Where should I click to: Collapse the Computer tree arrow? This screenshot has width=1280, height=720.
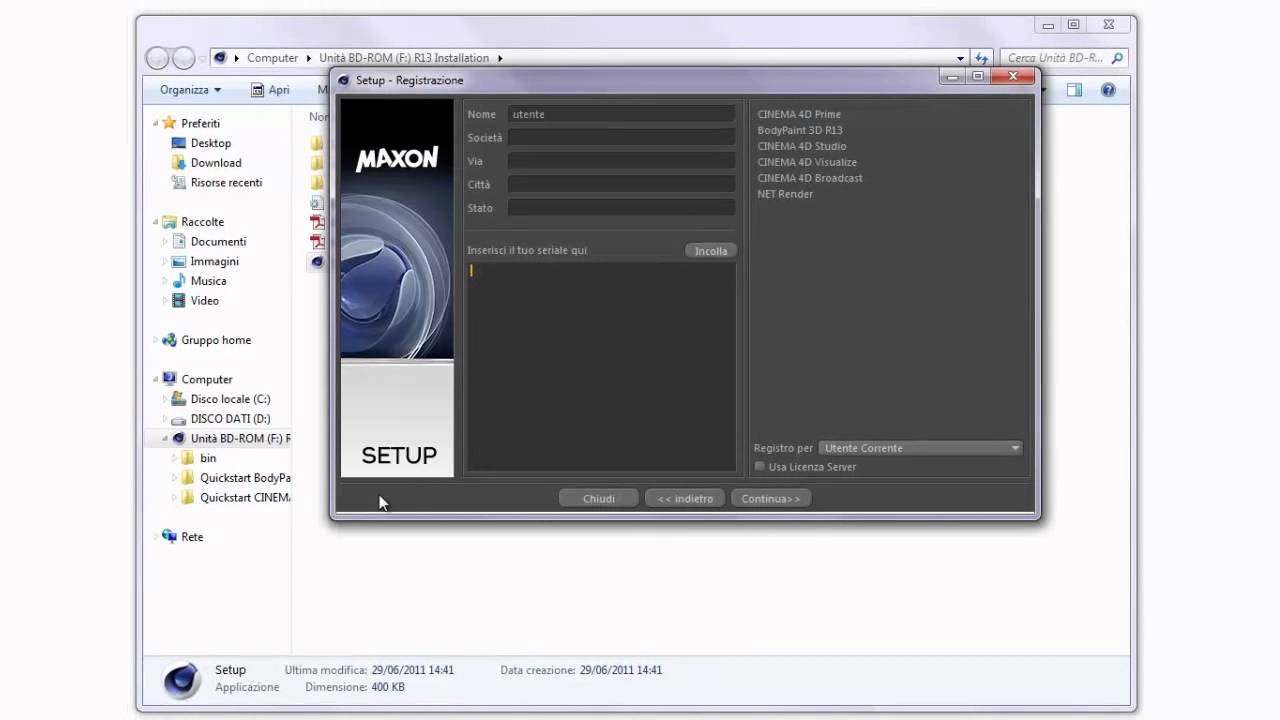(156, 380)
